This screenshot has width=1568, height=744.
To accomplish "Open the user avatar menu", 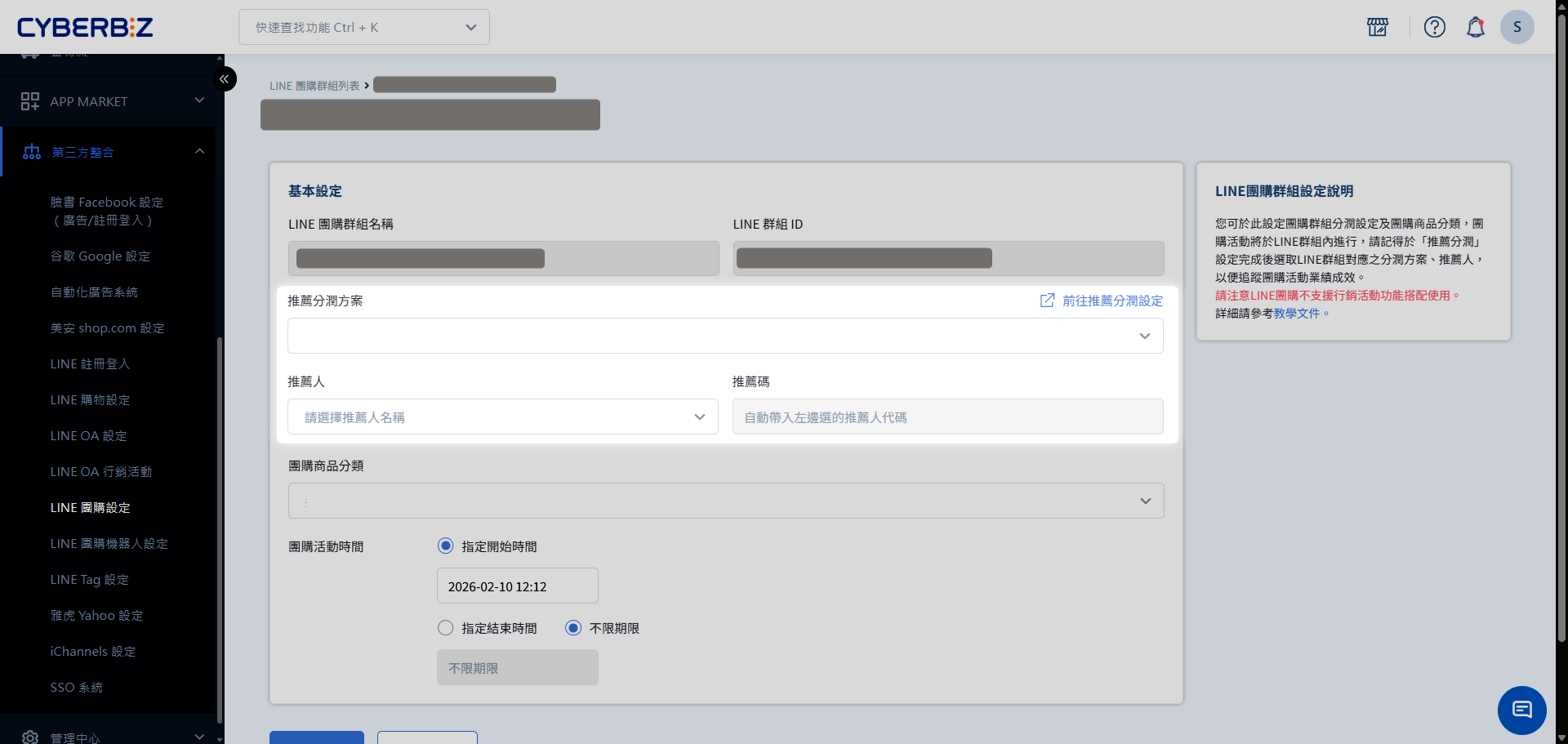I will point(1517,27).
